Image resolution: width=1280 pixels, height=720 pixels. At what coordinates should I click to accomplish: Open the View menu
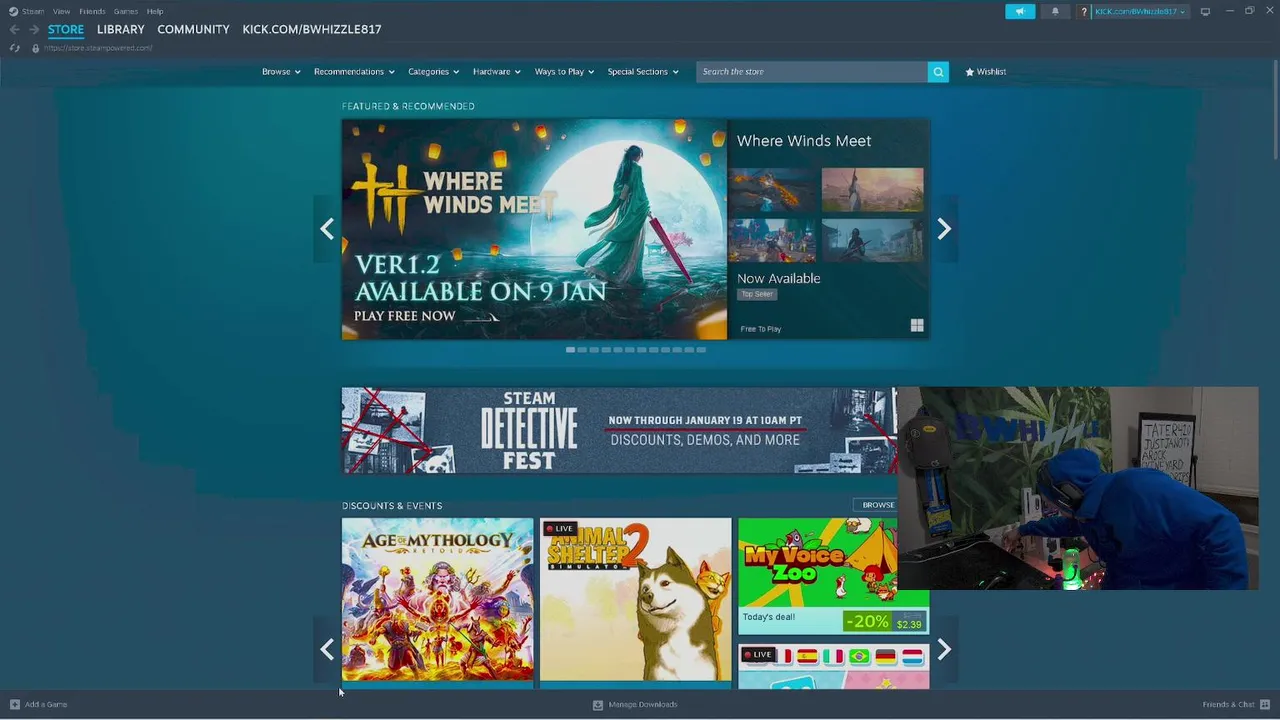pos(61,11)
